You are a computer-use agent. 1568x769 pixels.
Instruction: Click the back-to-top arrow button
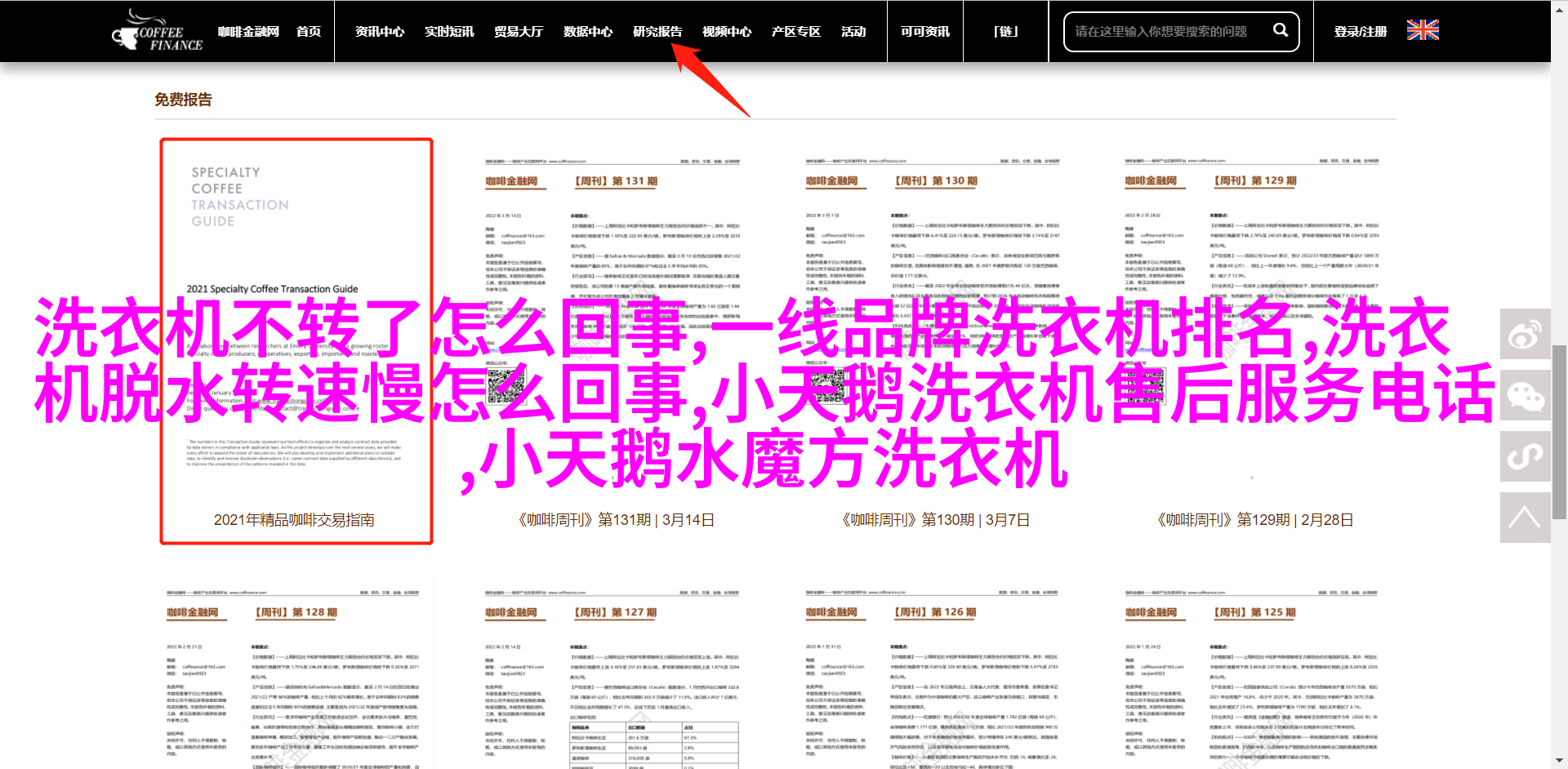point(1525,518)
